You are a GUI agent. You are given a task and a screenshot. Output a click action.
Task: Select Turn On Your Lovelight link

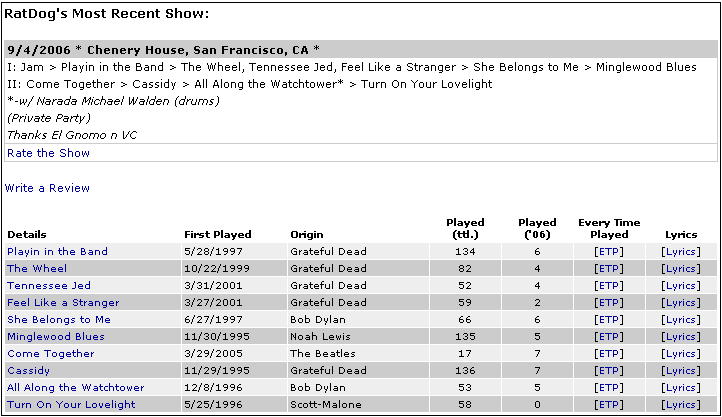pos(71,405)
